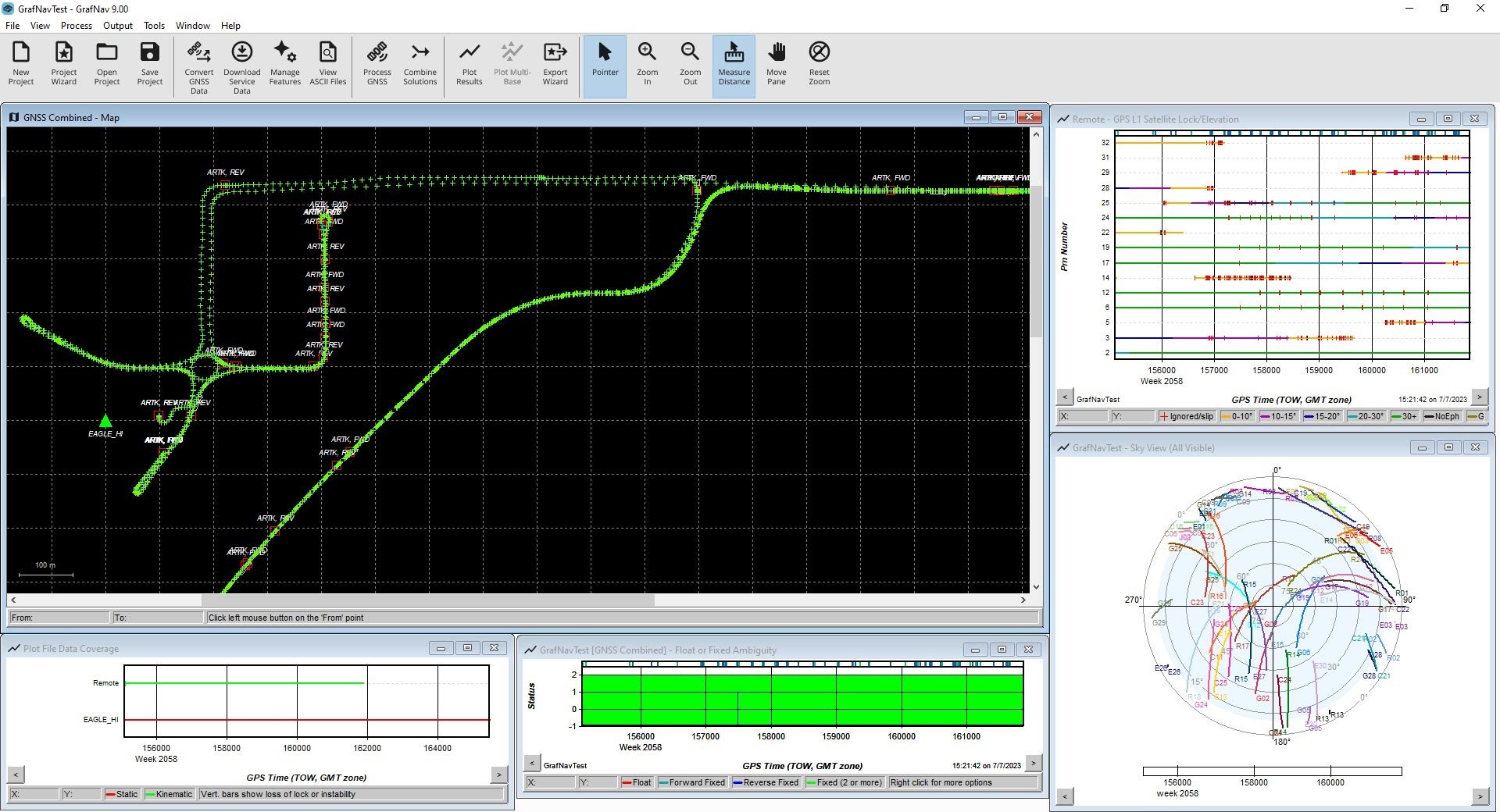Launch Process GNSS

click(377, 63)
